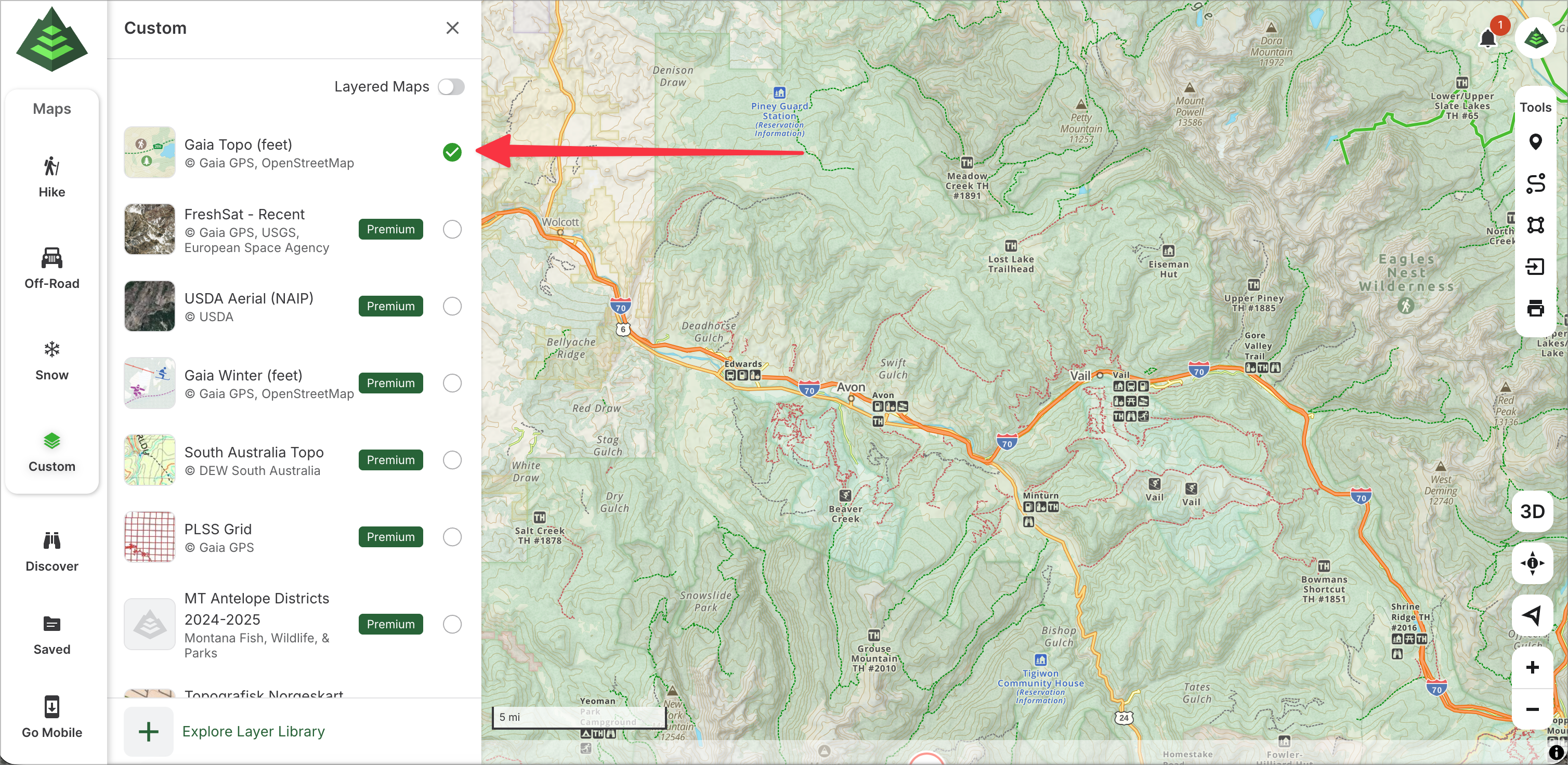Screen dimensions: 1568x765
Task: Select FreshSat - Recent radio button
Action: coord(452,229)
